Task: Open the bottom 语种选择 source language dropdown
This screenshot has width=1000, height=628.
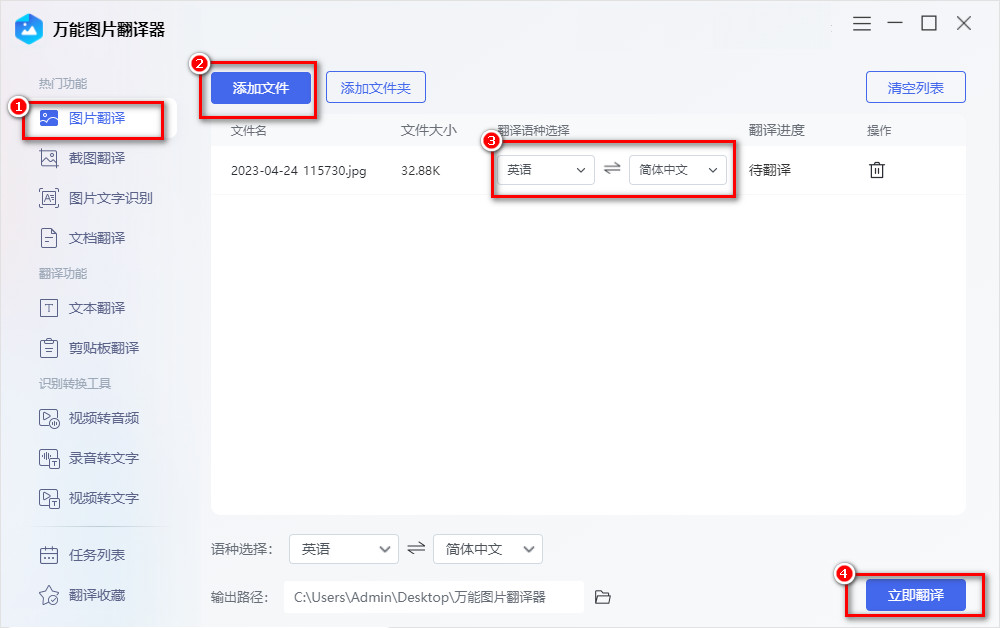Action: tap(343, 548)
